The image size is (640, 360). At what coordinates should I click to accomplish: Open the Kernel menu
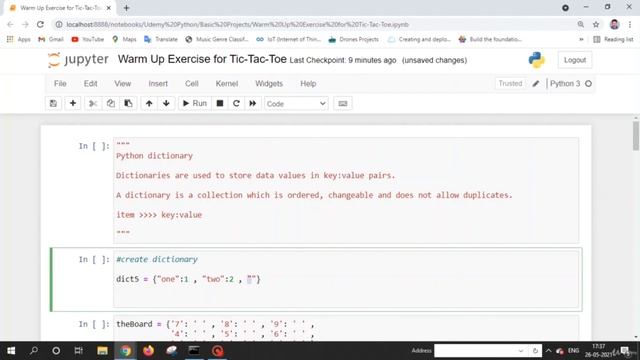[227, 84]
